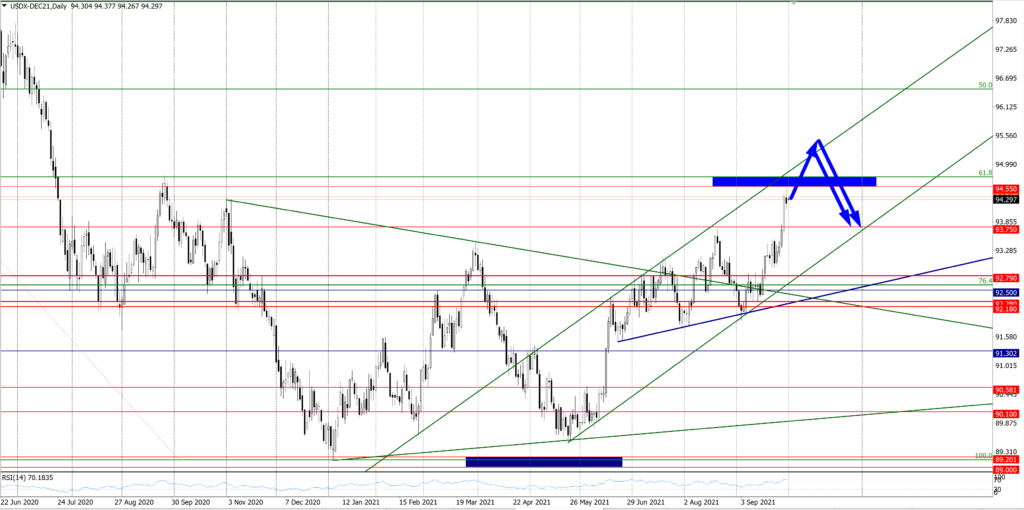1024x510 pixels.
Task: Click the red 90.100 price label
Action: pyautogui.click(x=1006, y=413)
